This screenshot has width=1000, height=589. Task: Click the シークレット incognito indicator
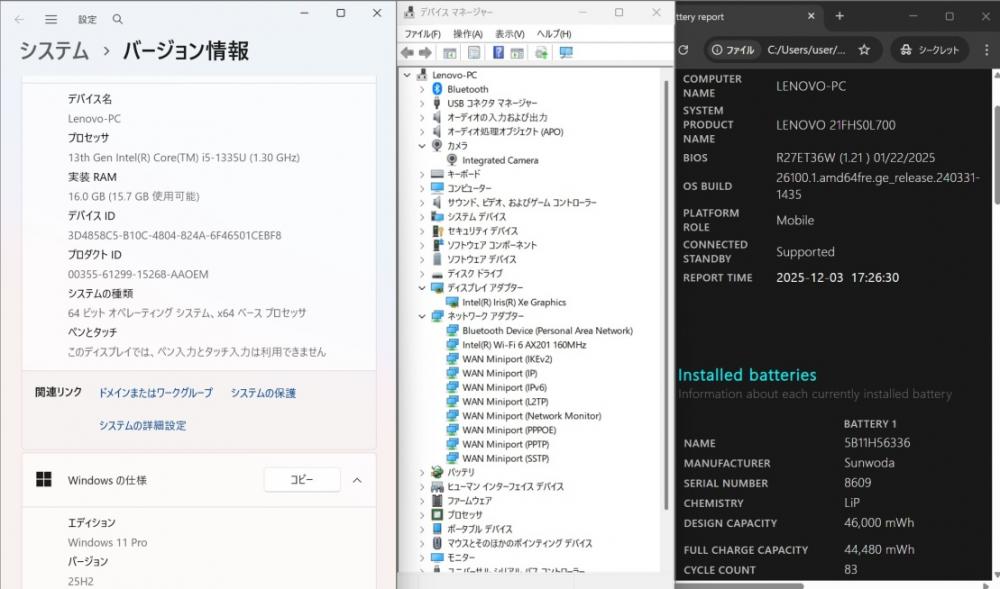pyautogui.click(x=930, y=50)
